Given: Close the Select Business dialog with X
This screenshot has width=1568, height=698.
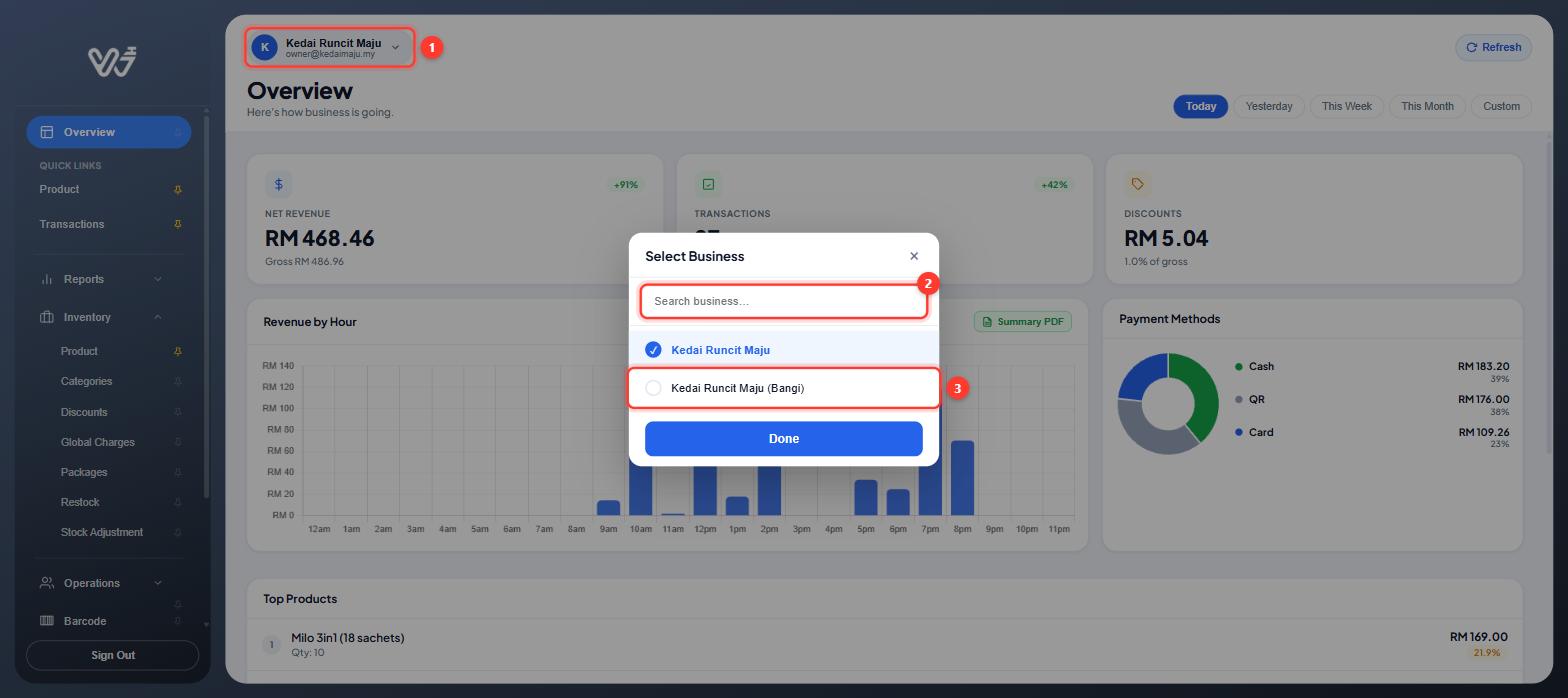Looking at the screenshot, I should click(914, 256).
